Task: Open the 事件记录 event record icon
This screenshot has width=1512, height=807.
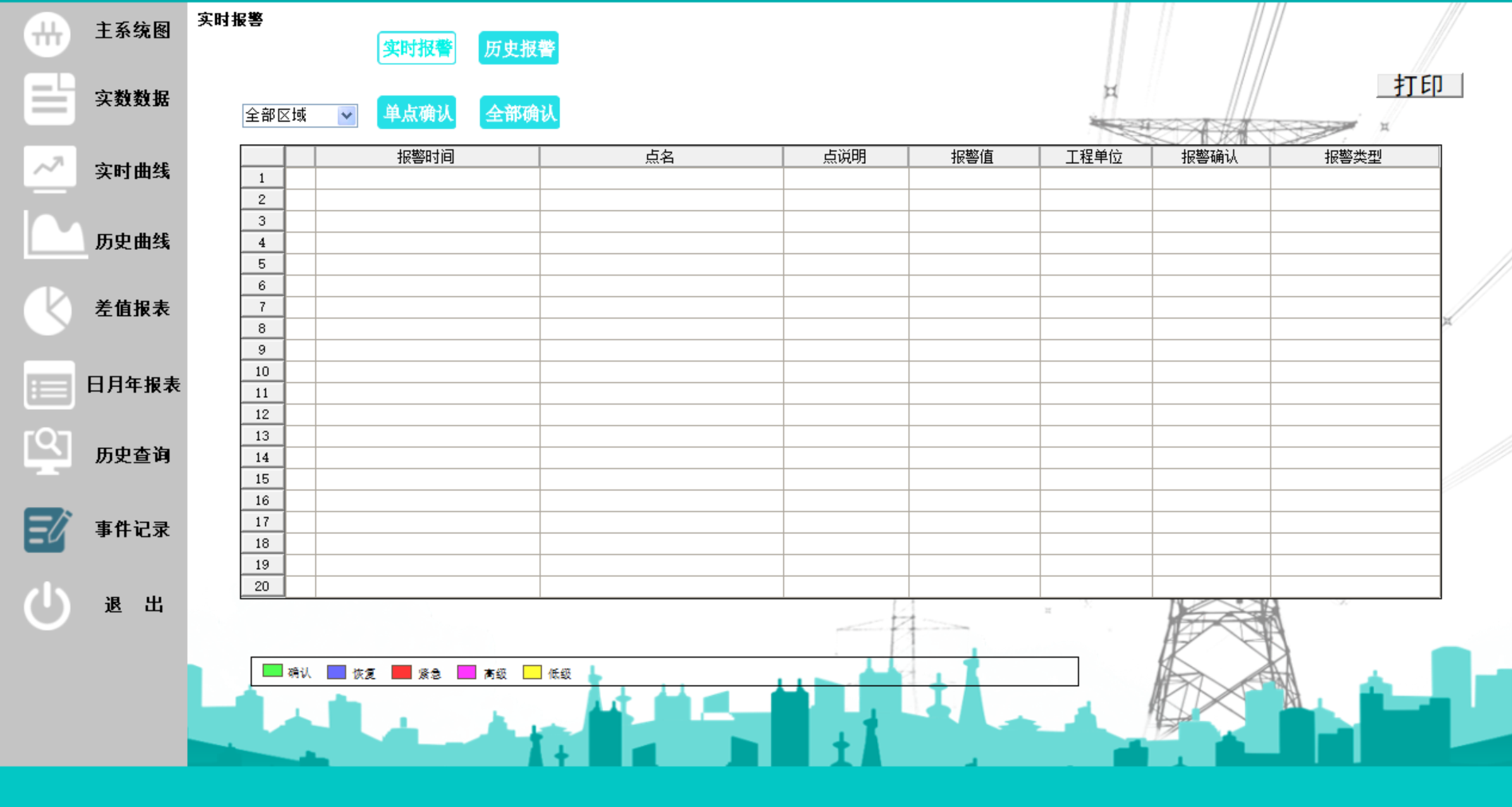Action: (48, 528)
